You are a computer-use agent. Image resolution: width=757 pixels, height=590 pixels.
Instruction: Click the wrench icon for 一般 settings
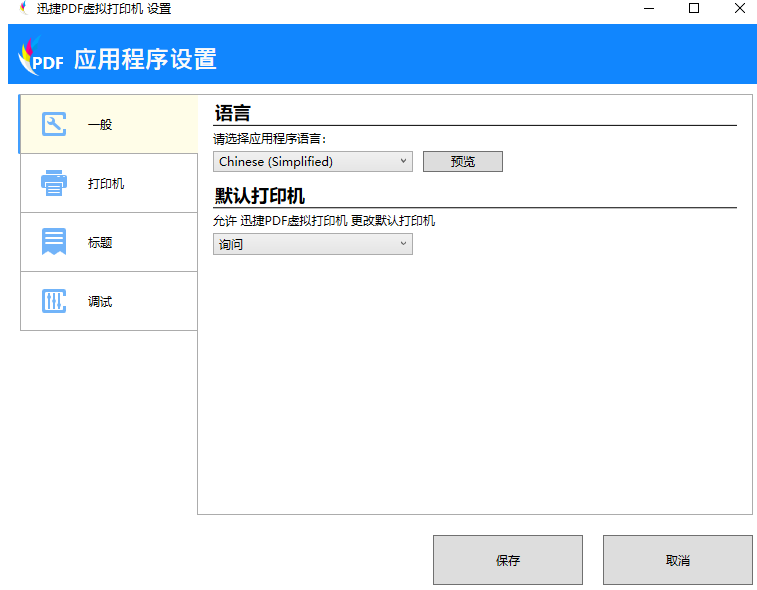(54, 124)
